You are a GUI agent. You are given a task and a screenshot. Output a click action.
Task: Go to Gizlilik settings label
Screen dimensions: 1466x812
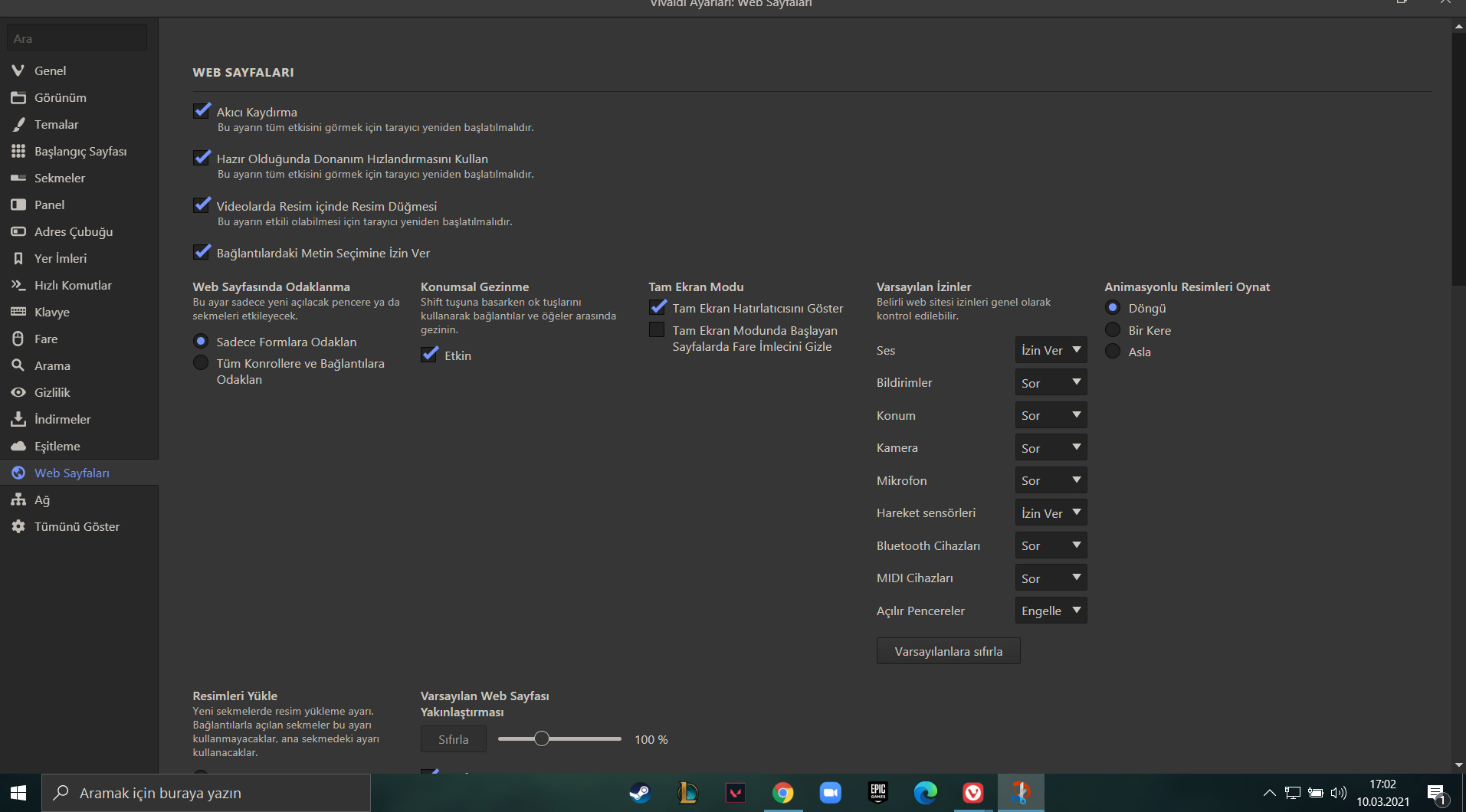coord(52,392)
